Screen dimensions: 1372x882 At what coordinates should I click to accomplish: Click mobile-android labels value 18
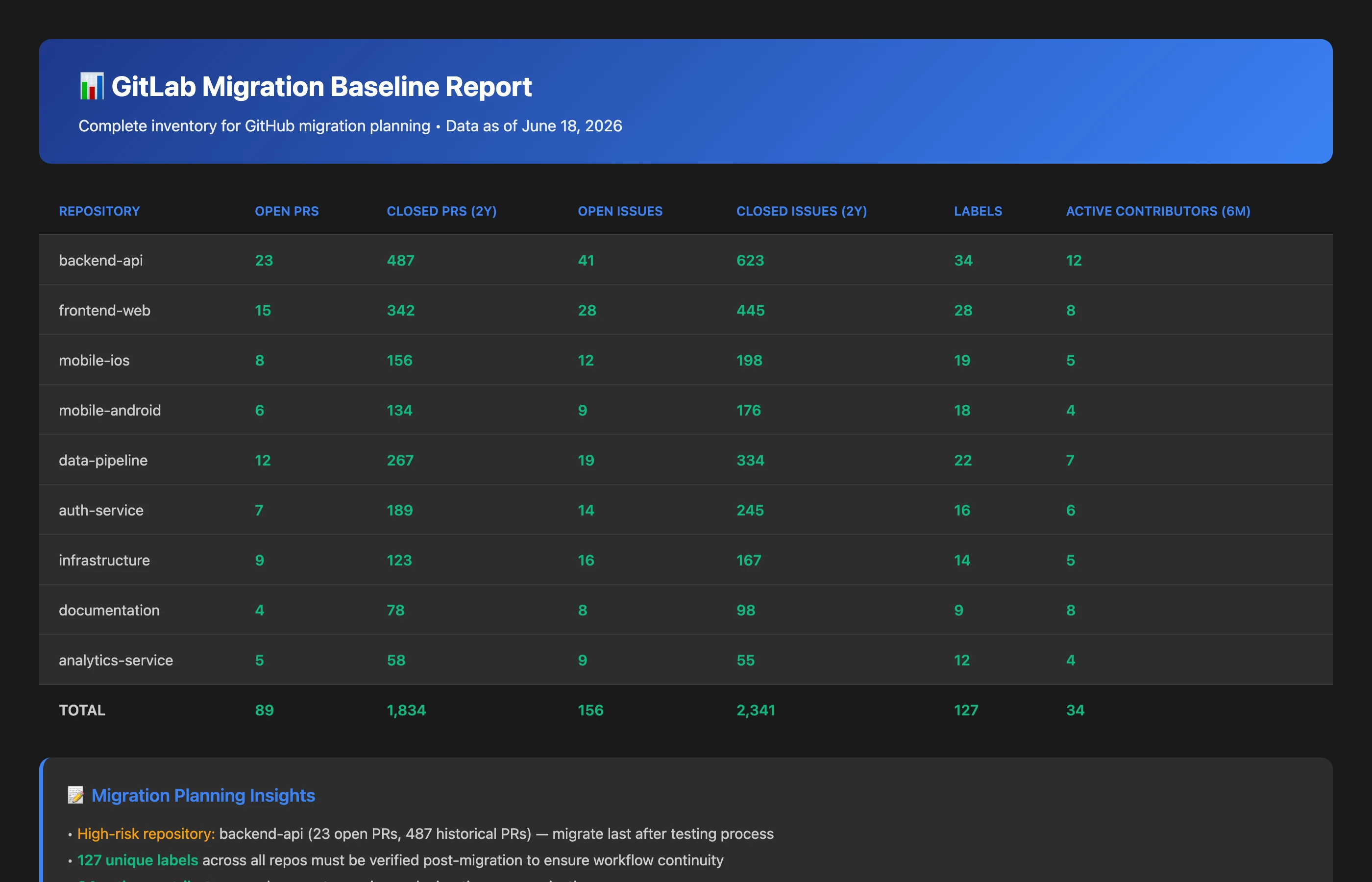click(x=962, y=410)
